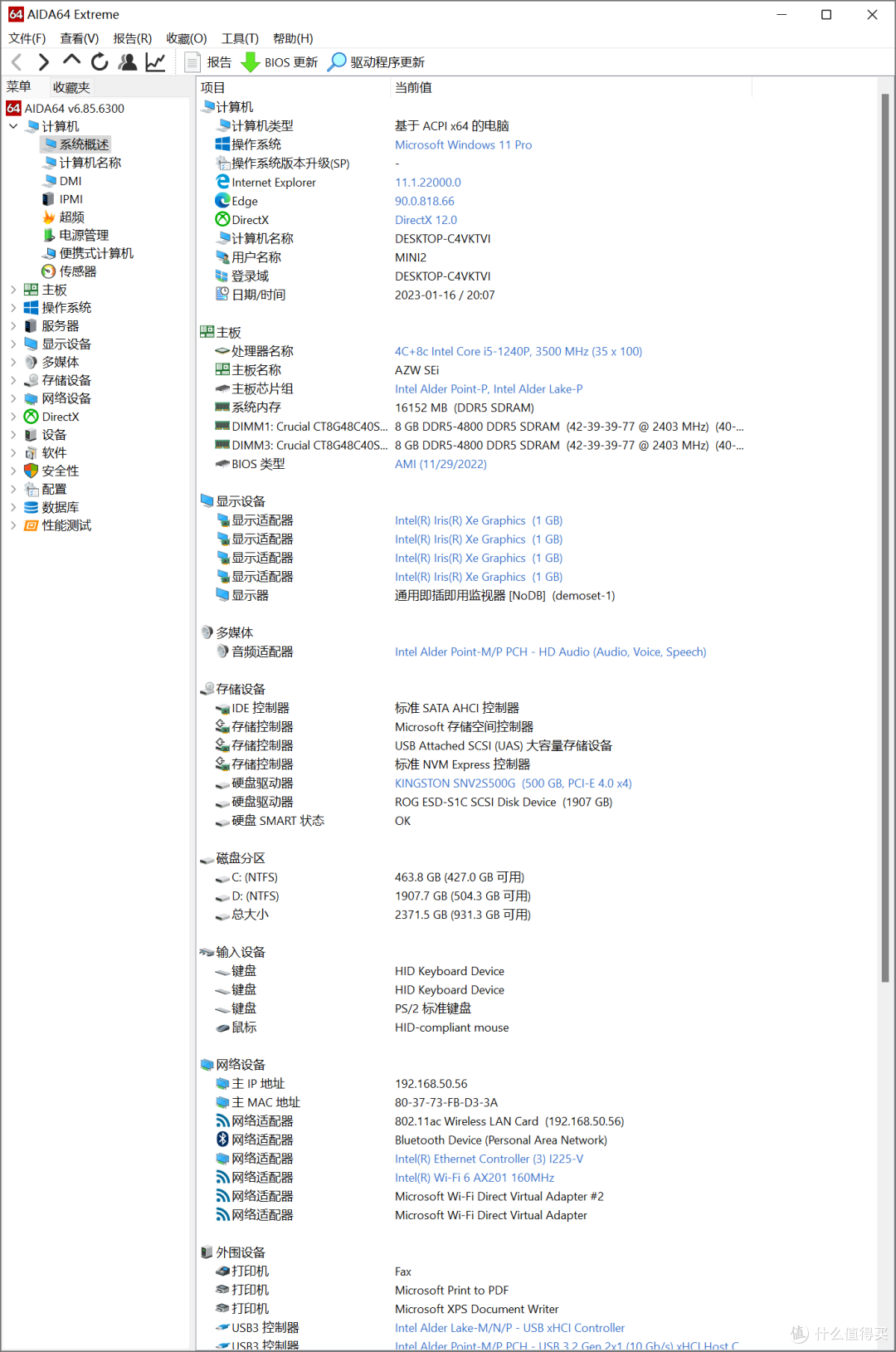Expand the 性能测试 tree node
The width and height of the screenshot is (896, 1352).
13,525
